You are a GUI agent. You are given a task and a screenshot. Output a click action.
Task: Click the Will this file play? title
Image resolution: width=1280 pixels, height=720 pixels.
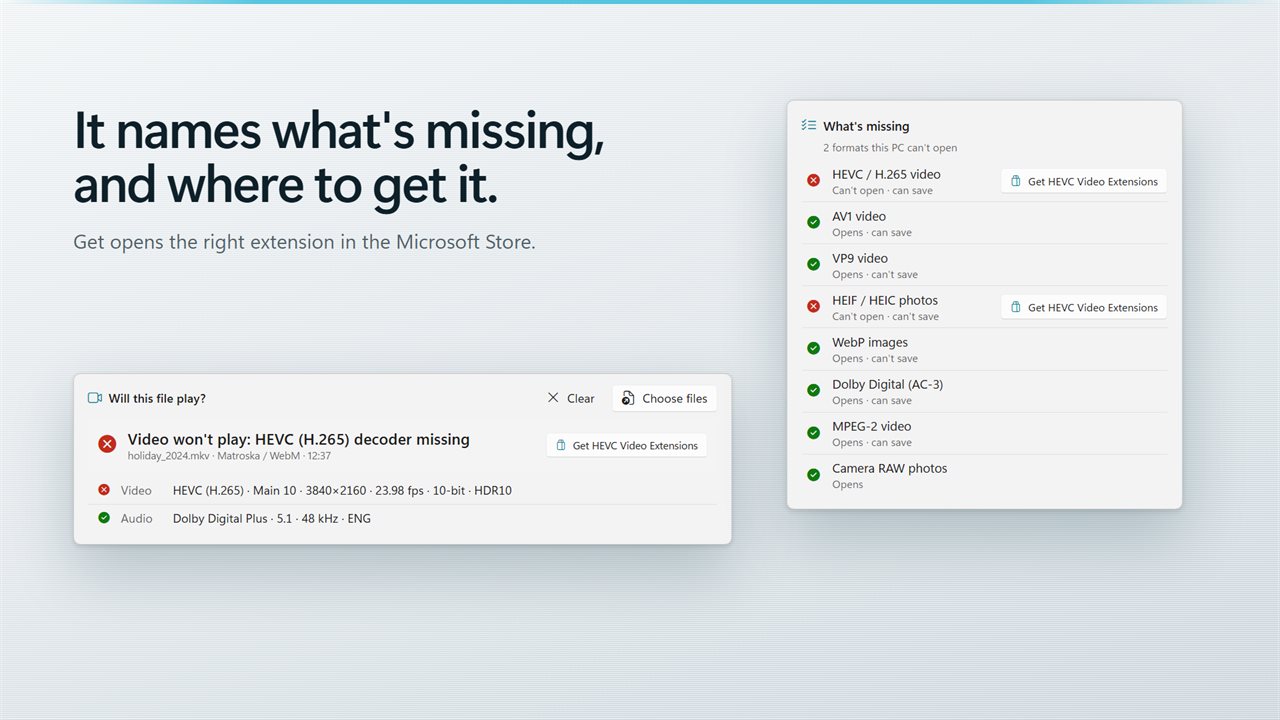pos(157,398)
